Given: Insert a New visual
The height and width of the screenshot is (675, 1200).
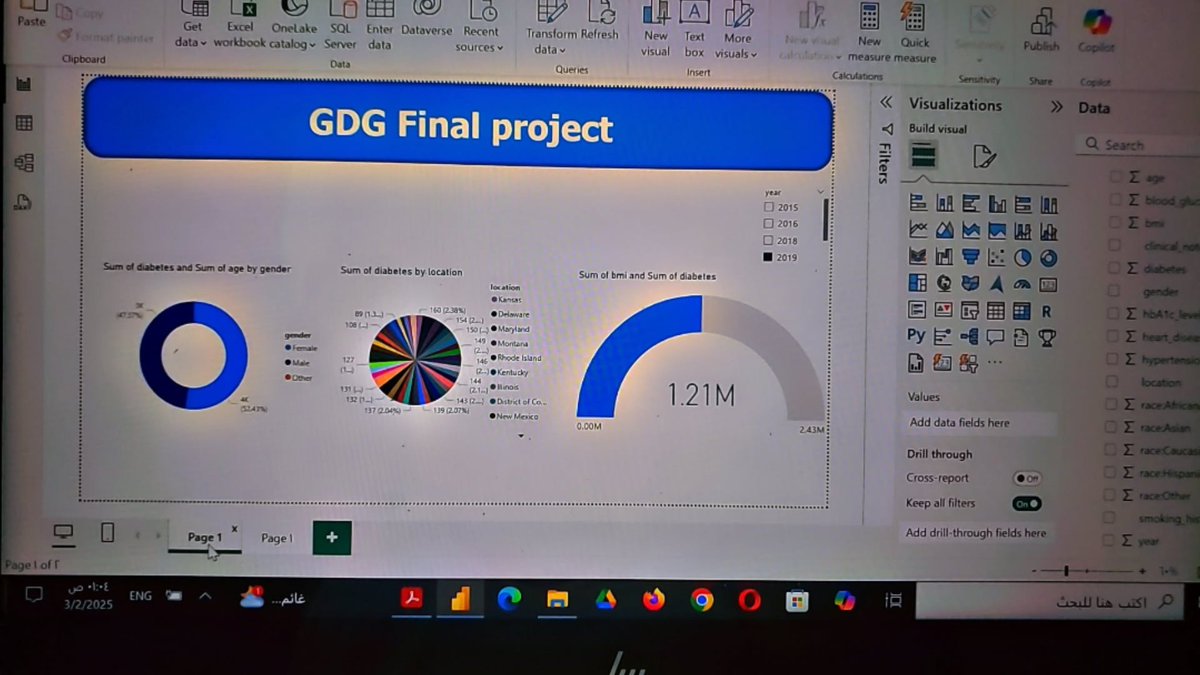Looking at the screenshot, I should 656,29.
